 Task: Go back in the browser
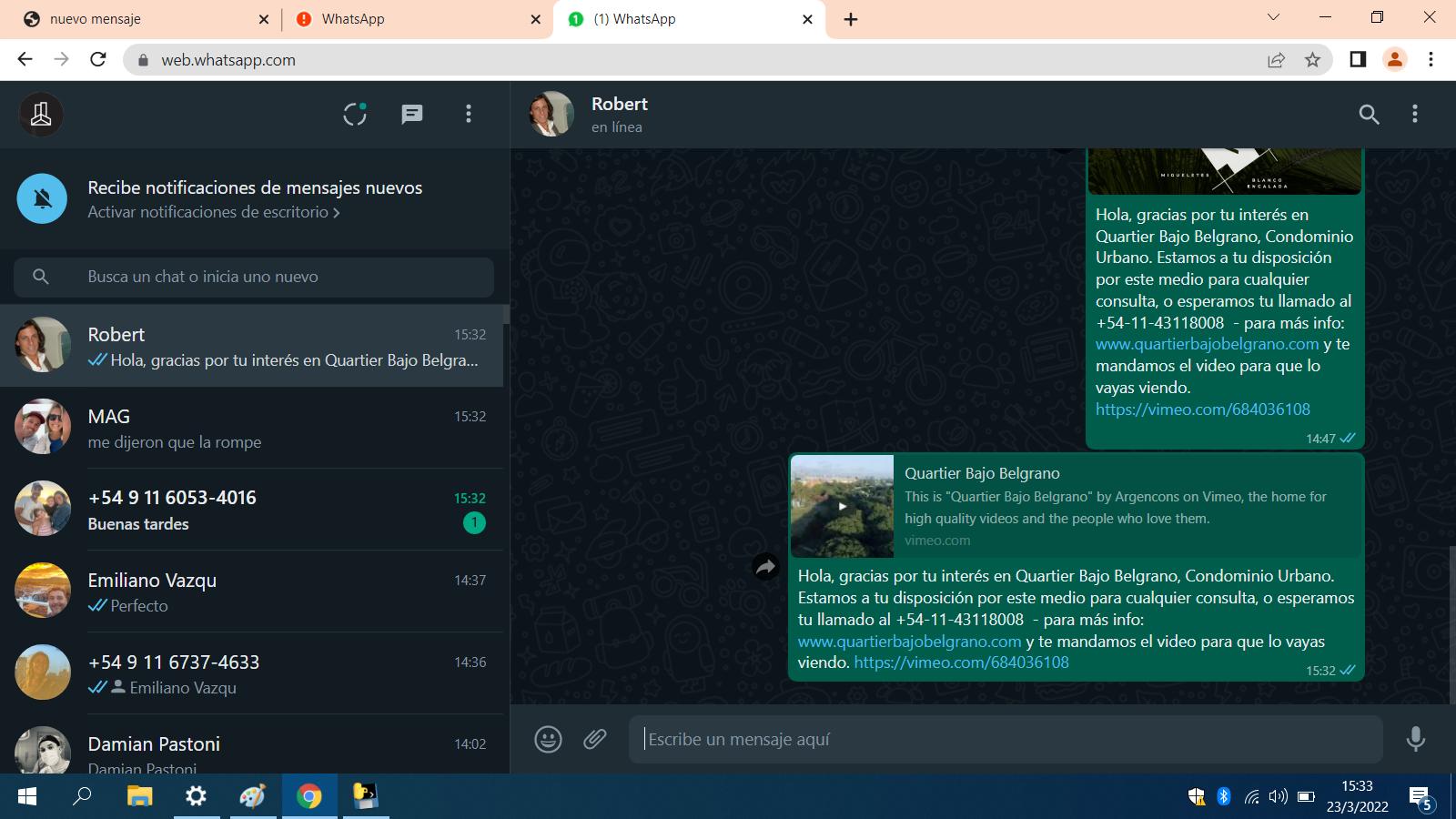pyautogui.click(x=25, y=60)
